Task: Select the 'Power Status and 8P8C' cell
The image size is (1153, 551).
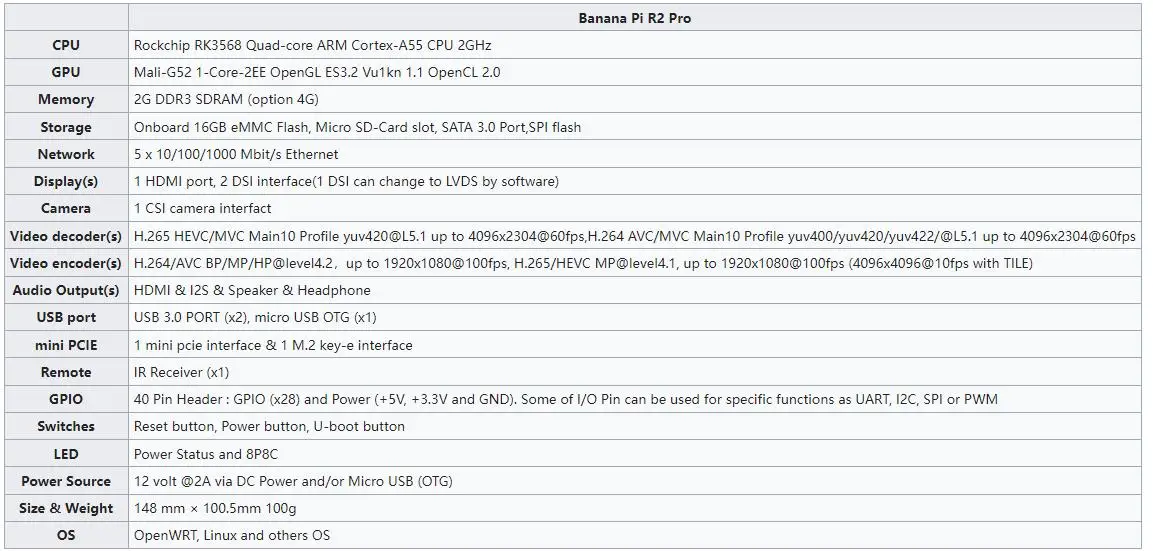Action: 635,453
